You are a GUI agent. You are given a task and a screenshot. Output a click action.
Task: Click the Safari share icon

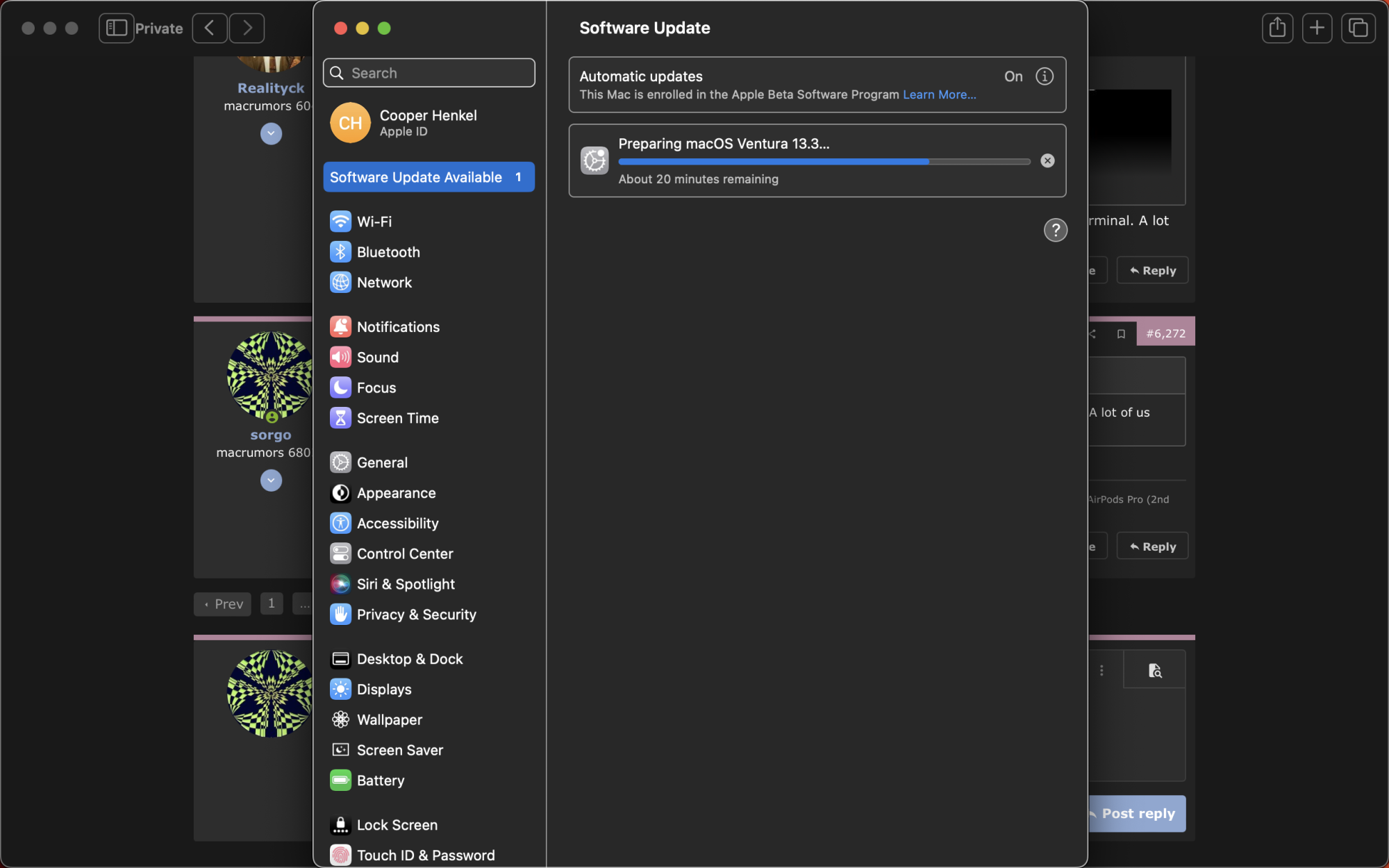click(1277, 28)
